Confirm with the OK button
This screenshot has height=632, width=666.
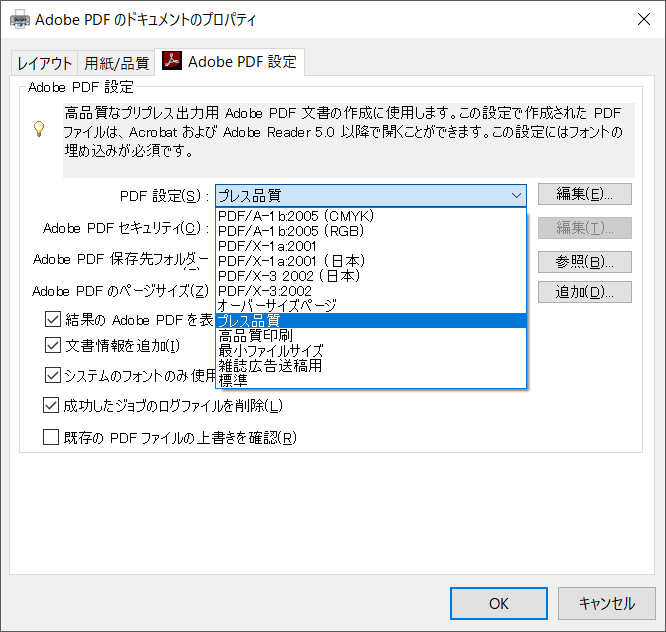point(499,604)
